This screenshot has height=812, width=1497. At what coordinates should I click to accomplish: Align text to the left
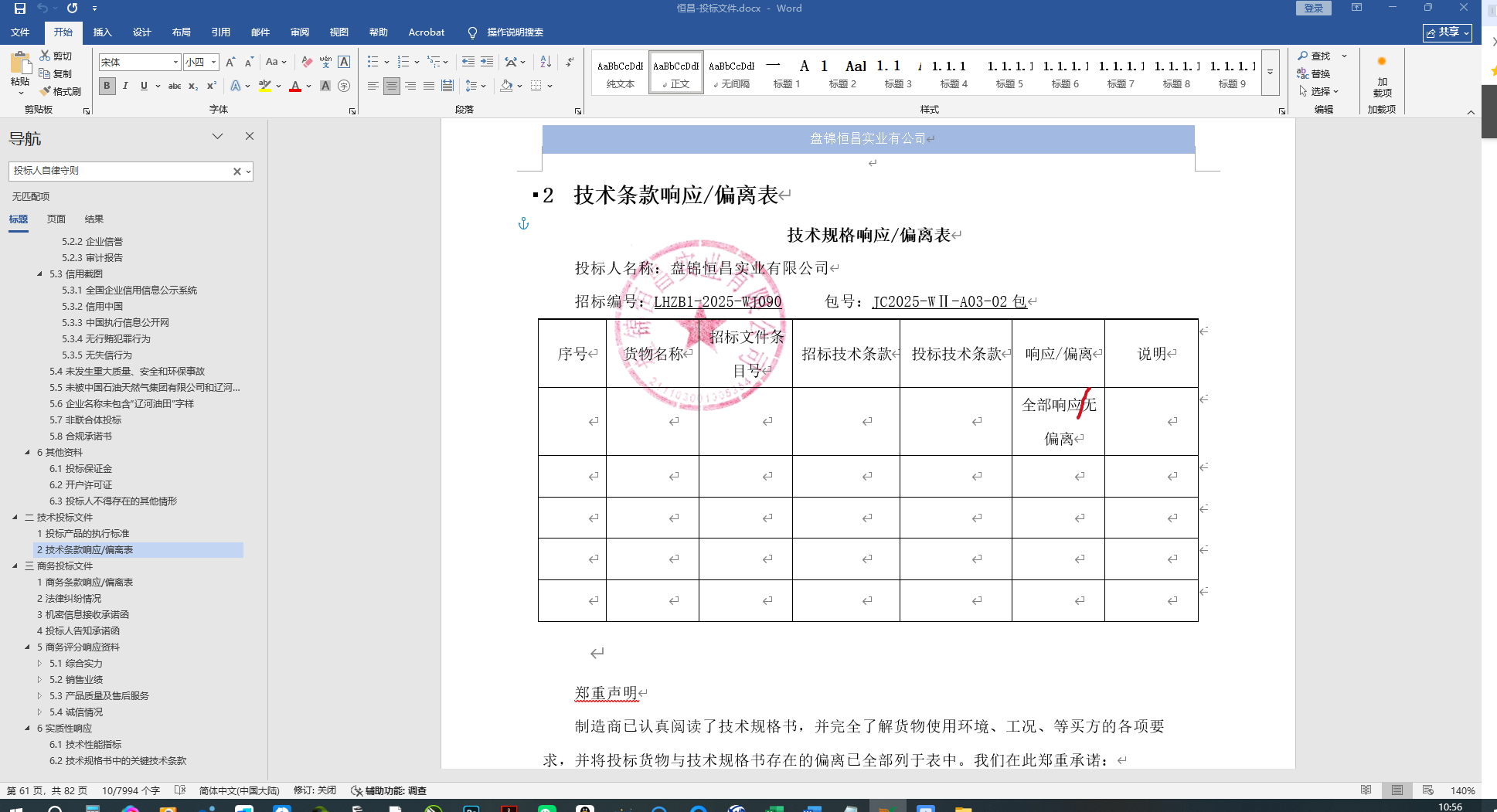pyautogui.click(x=373, y=86)
